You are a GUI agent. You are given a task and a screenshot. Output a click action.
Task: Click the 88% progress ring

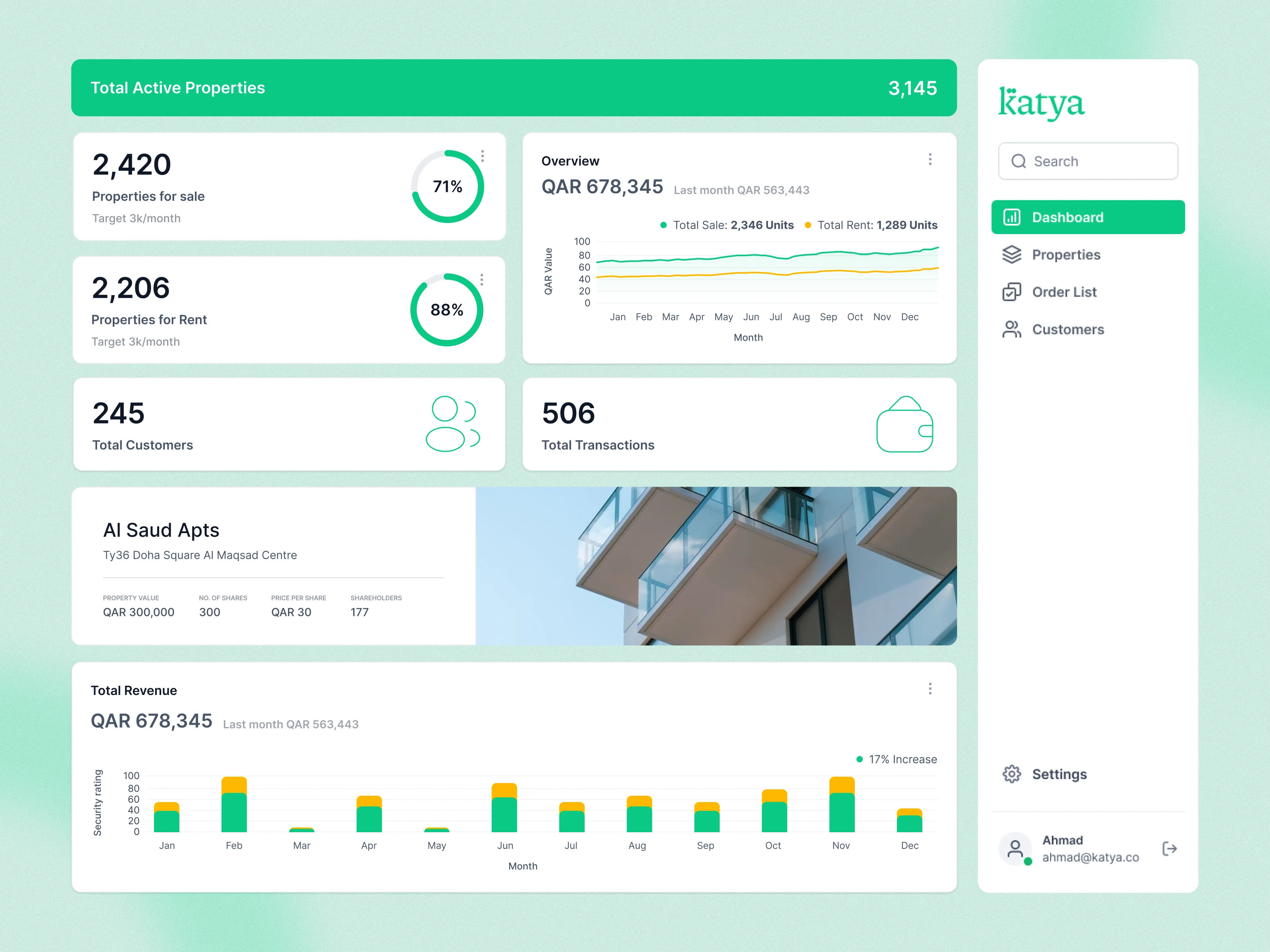[x=446, y=310]
